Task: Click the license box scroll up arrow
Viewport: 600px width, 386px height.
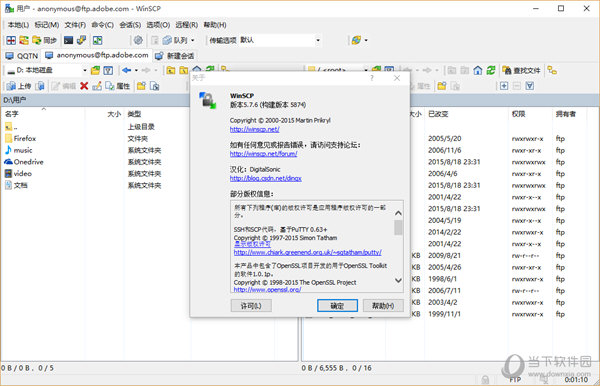Action: click(398, 213)
